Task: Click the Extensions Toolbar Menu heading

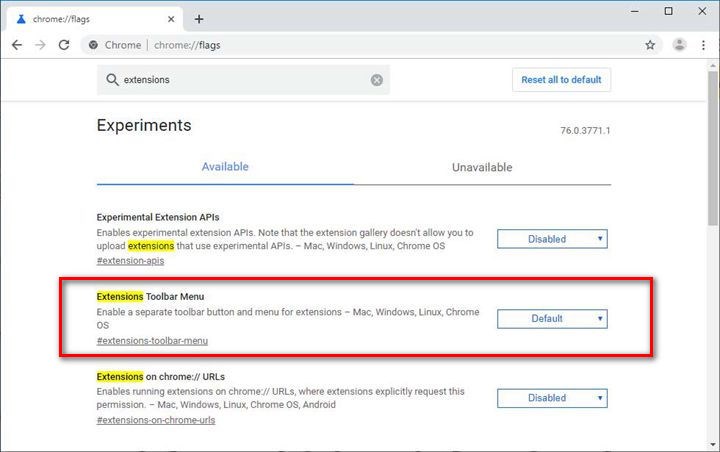Action: pyautogui.click(x=150, y=297)
